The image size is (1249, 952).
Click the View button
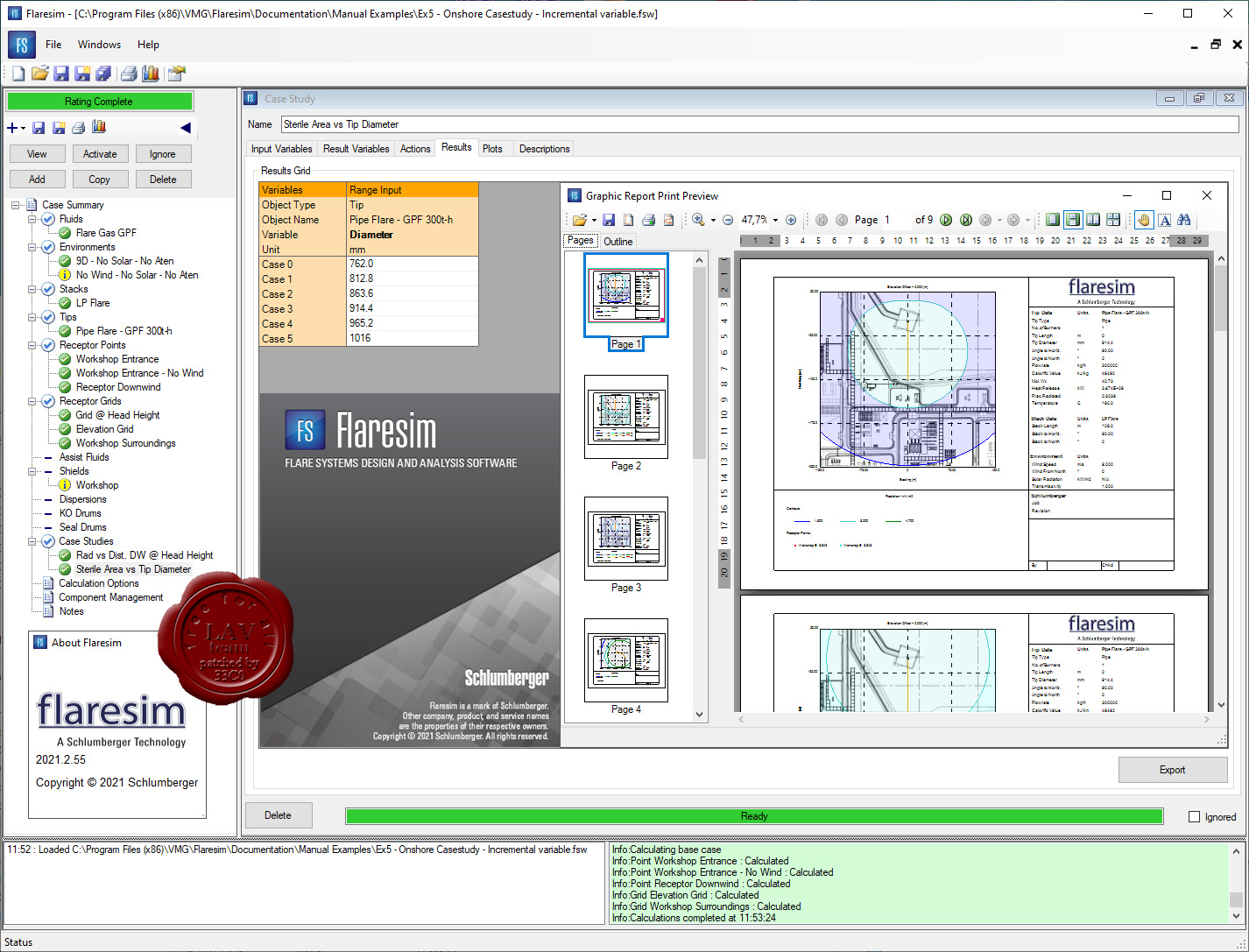pyautogui.click(x=37, y=154)
